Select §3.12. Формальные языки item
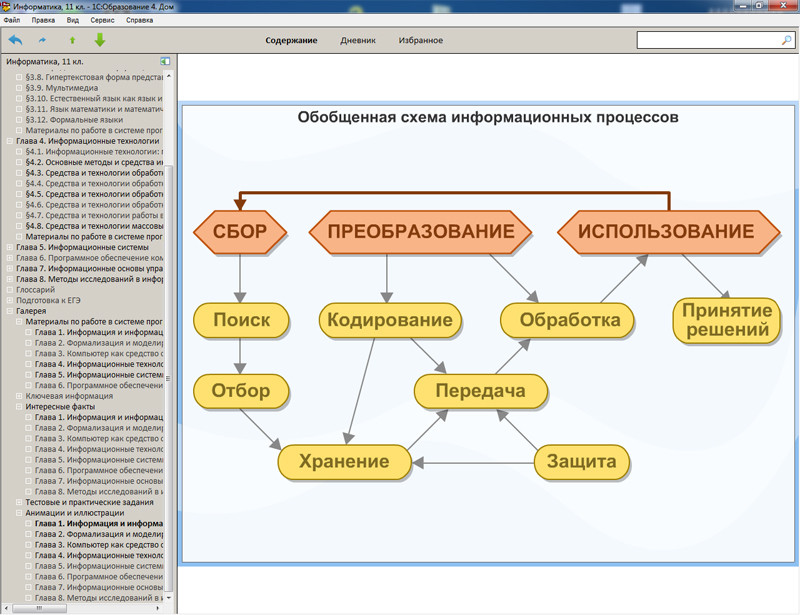 tap(74, 120)
